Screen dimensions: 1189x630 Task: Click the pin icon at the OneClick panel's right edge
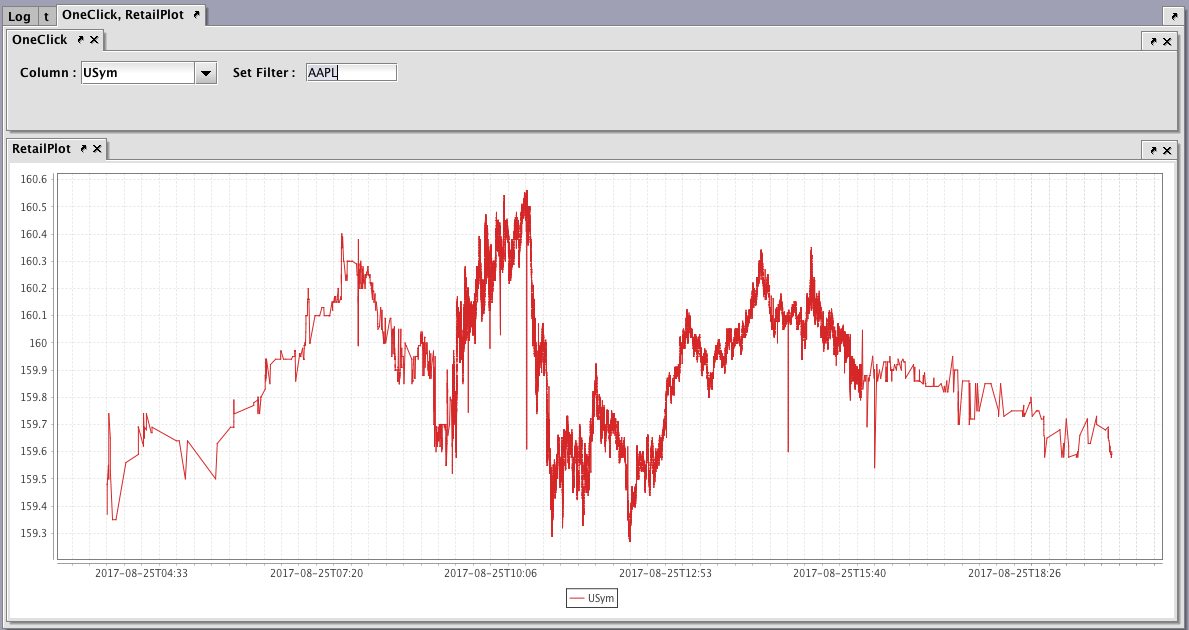point(1153,42)
